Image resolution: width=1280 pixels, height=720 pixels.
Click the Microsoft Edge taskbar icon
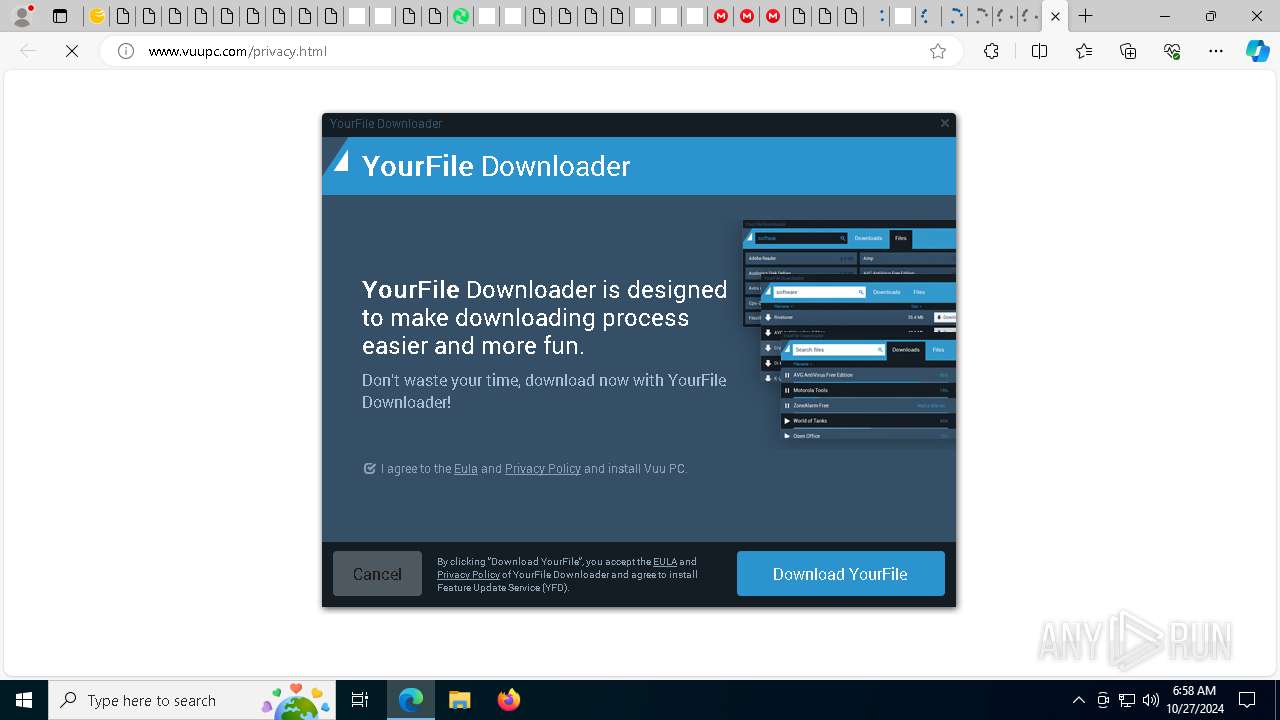[411, 700]
